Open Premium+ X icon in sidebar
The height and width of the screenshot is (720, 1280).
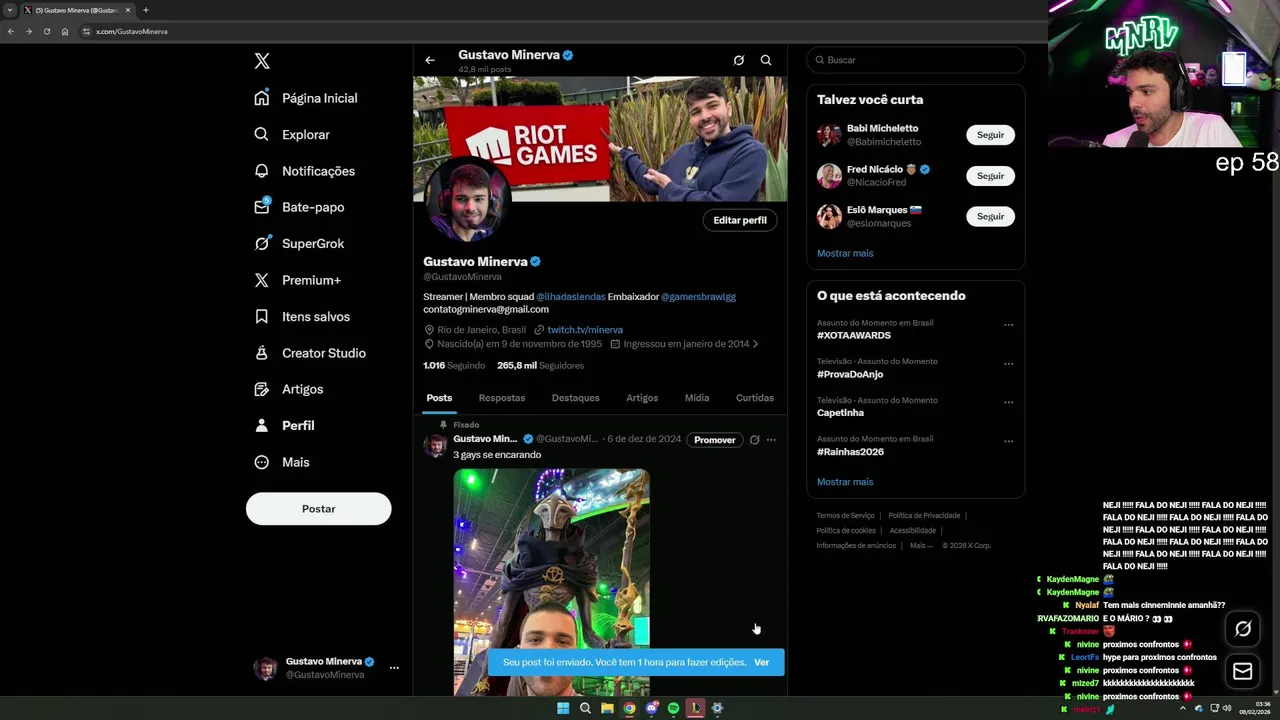(262, 280)
